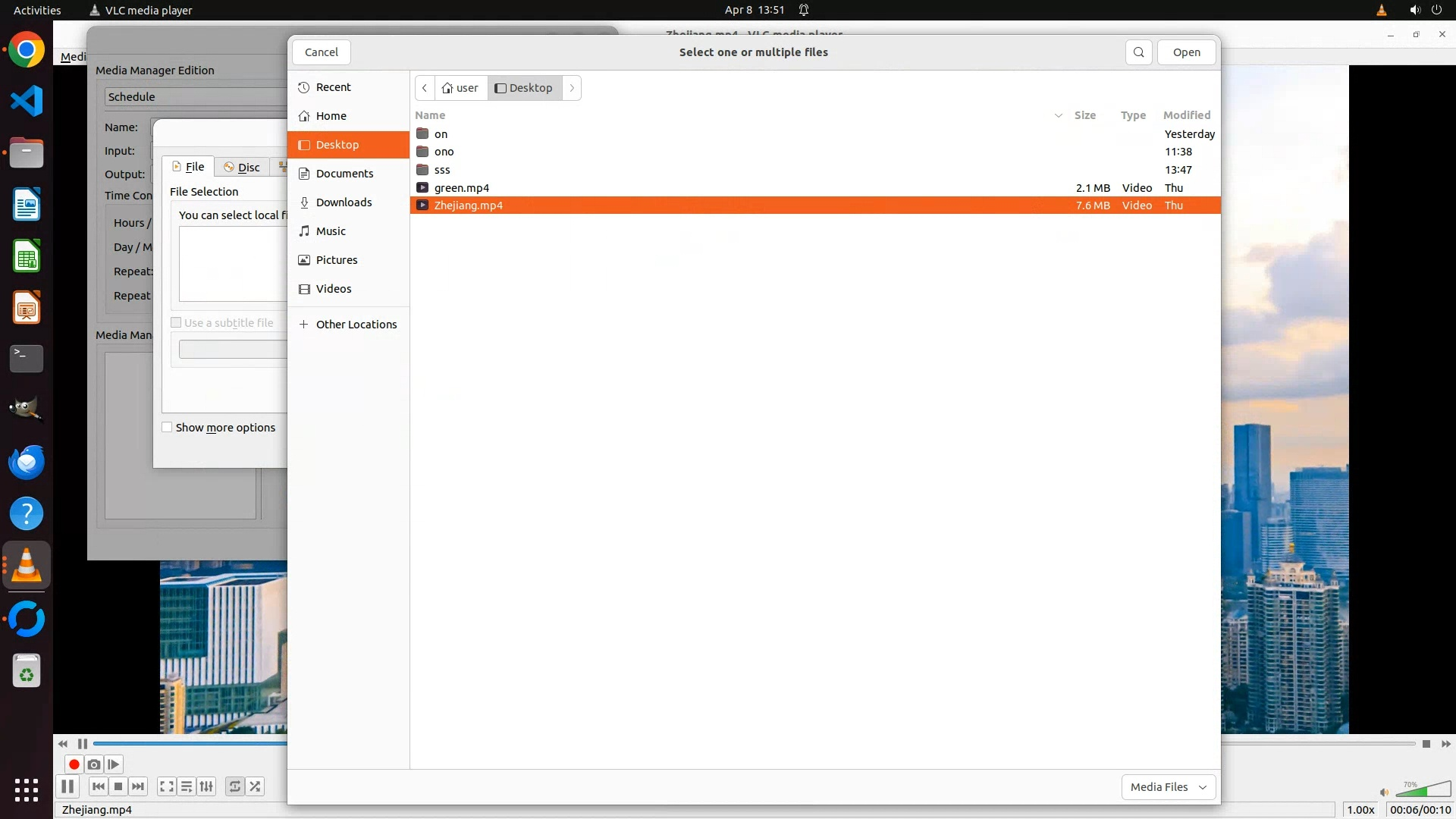Click the Name column sort arrow
Viewport: 1456px width, 819px height.
(x=1058, y=115)
